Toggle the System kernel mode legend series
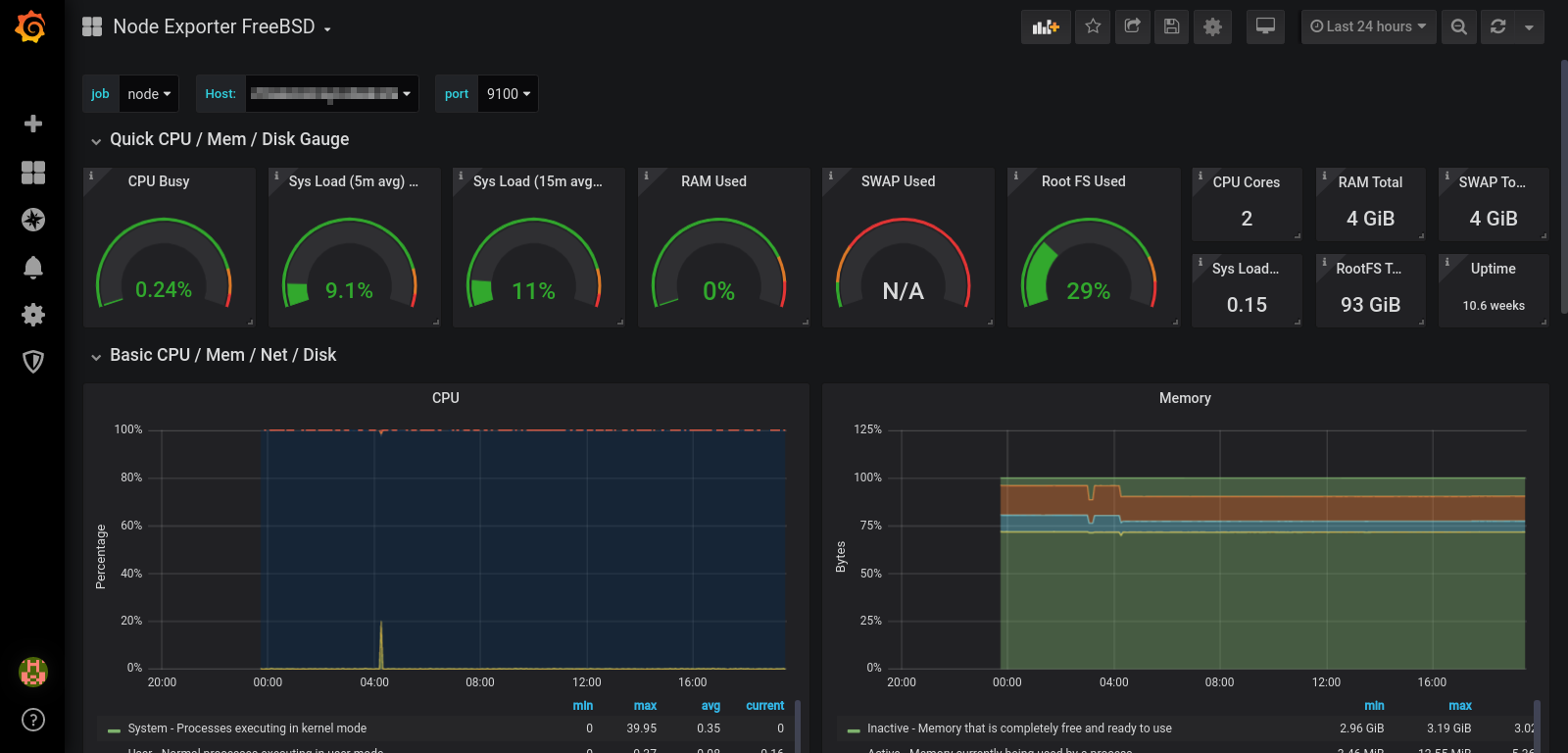 point(247,728)
